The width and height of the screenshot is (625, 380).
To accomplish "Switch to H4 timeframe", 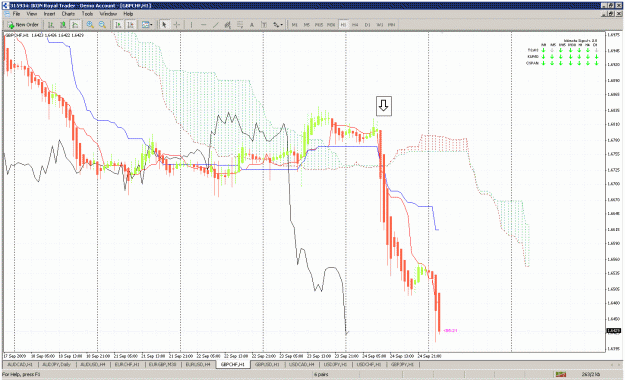I will [x=355, y=25].
